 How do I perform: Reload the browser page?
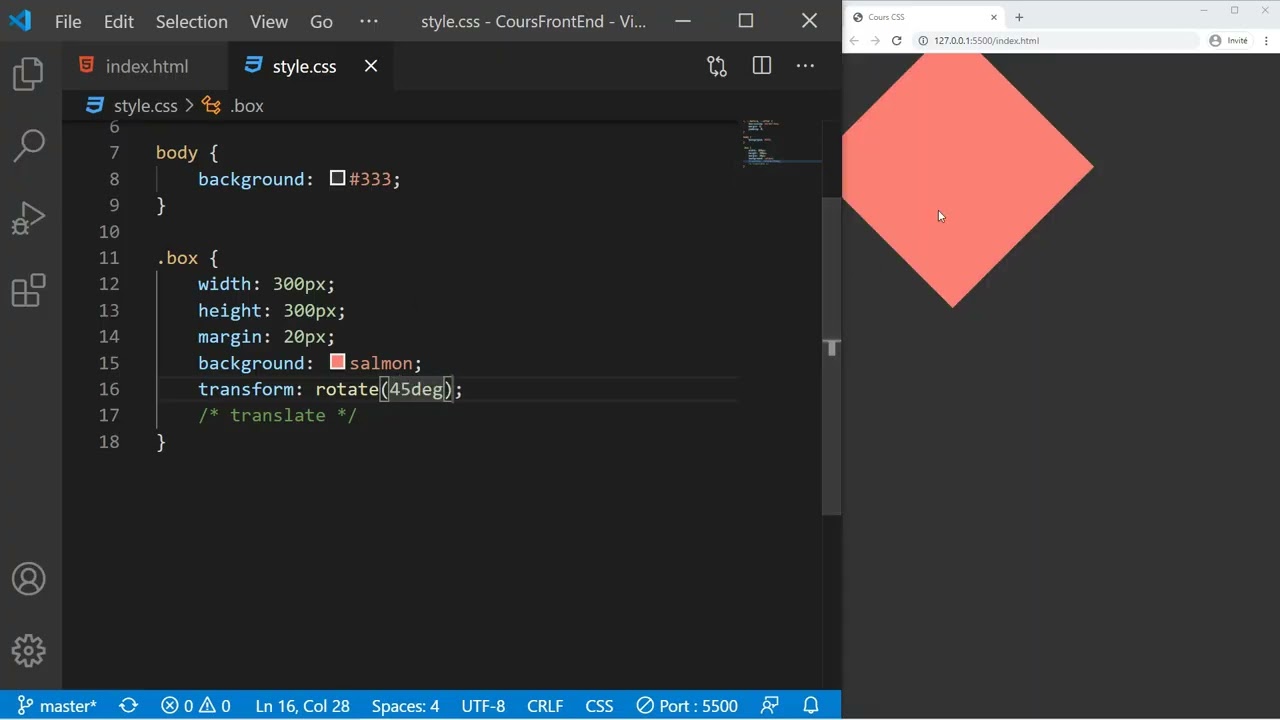[x=897, y=41]
